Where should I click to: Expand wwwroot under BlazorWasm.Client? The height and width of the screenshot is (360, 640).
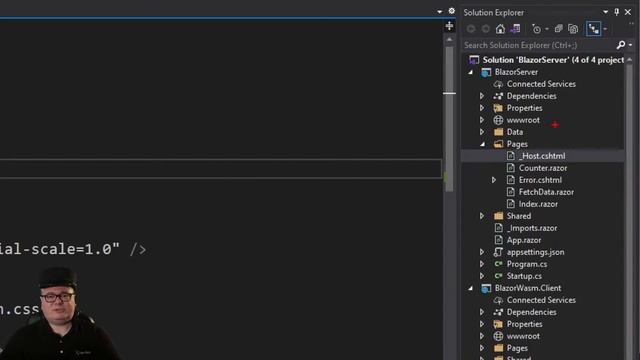click(482, 336)
